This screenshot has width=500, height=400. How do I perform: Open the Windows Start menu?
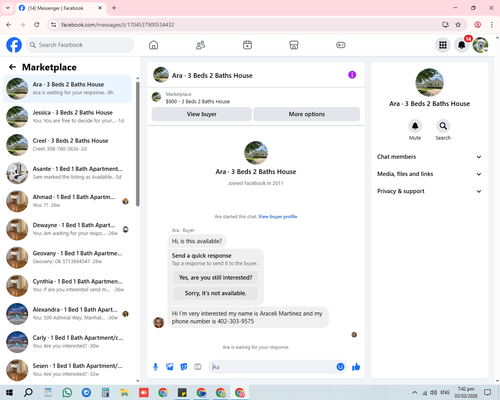9,392
